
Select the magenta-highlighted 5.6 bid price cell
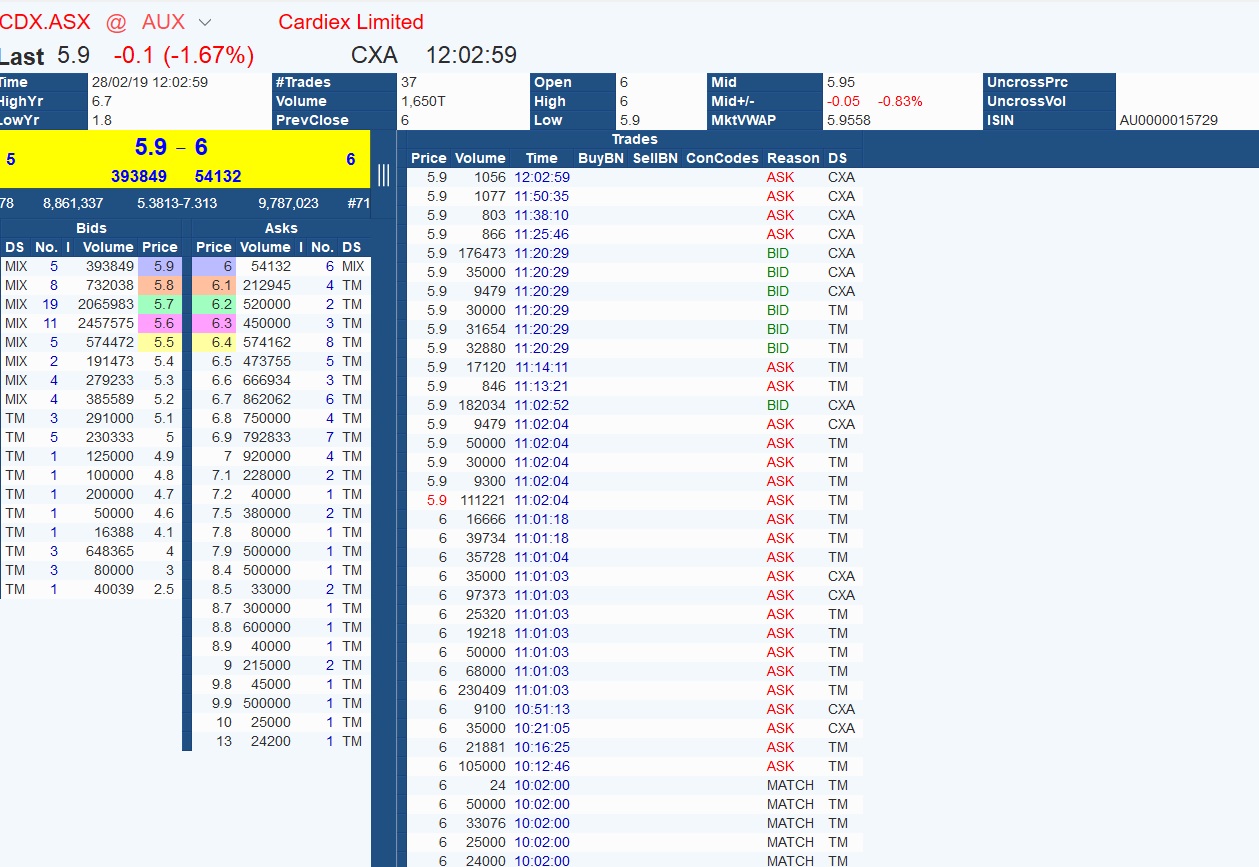click(160, 324)
